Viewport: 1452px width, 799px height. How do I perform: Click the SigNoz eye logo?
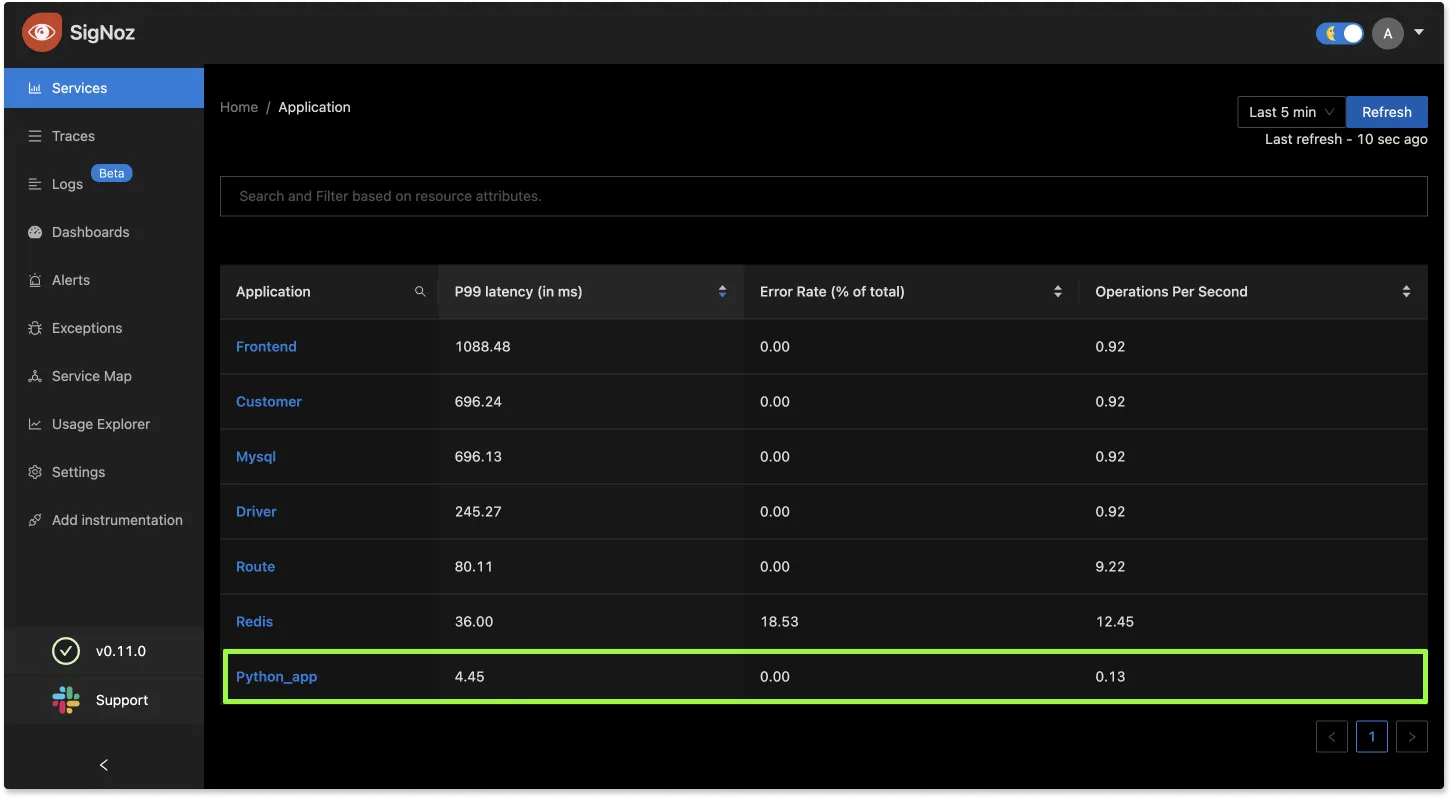[42, 32]
